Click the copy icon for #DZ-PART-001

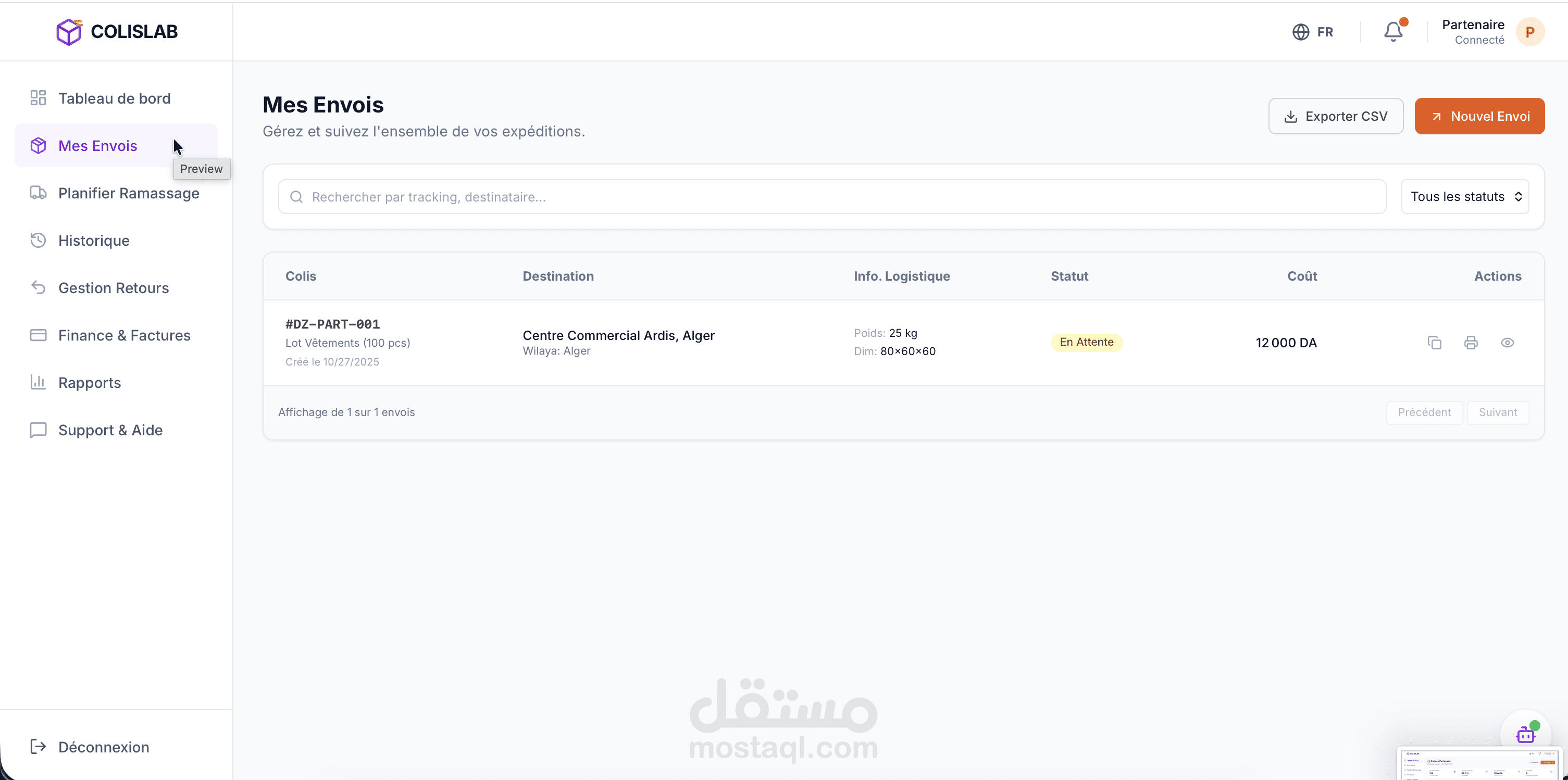1434,343
